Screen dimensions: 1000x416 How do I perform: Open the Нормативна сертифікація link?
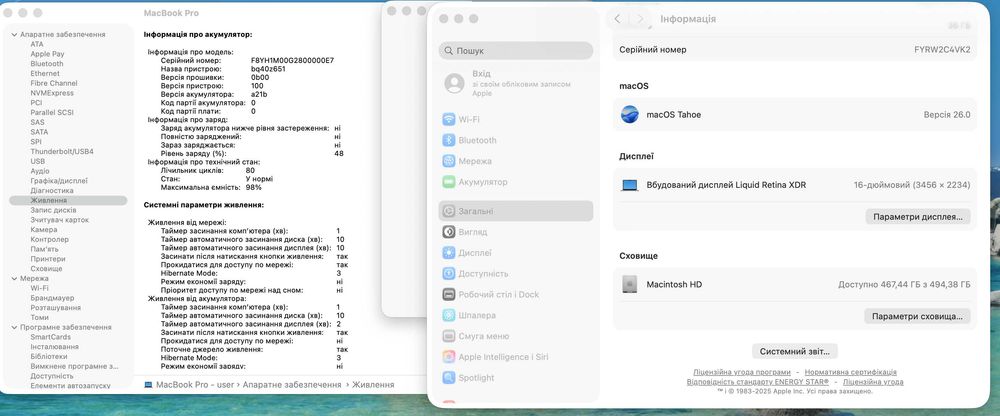850,372
